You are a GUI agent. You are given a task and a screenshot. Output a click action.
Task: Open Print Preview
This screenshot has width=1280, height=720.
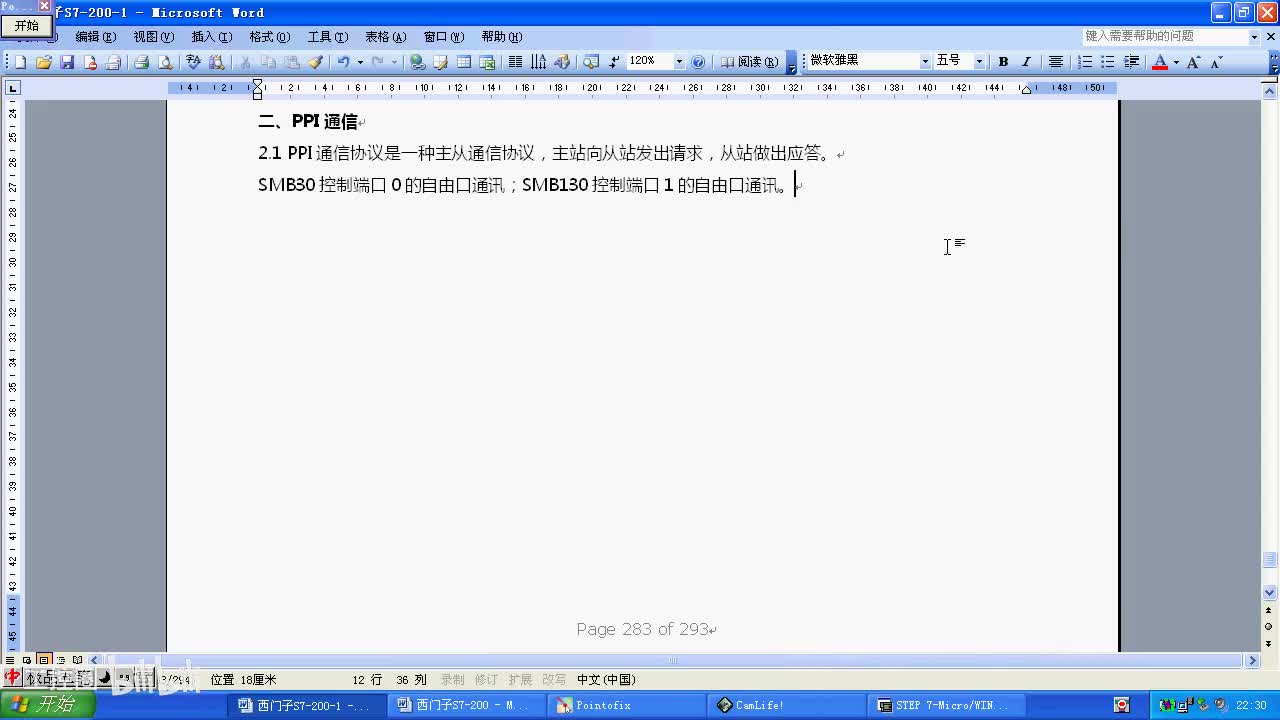(x=165, y=62)
